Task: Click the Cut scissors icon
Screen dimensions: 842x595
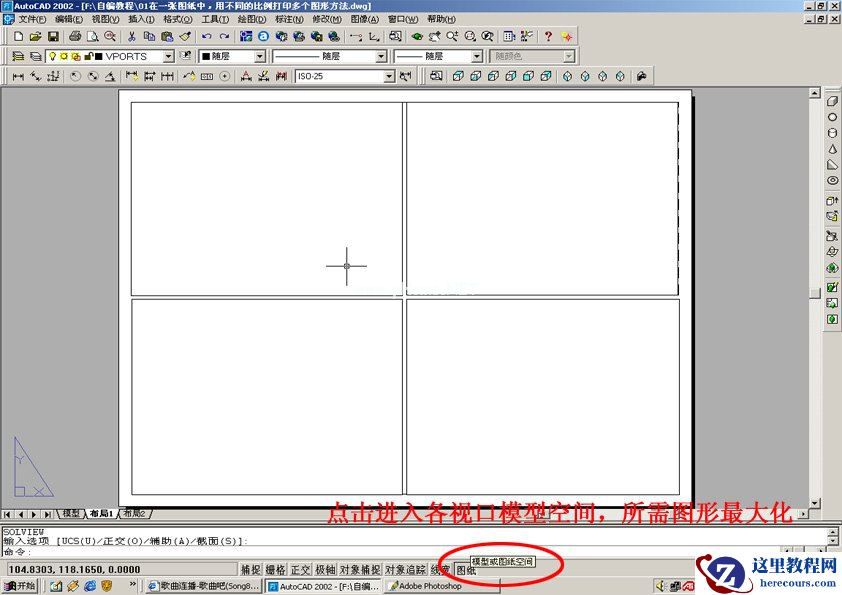Action: [x=132, y=37]
